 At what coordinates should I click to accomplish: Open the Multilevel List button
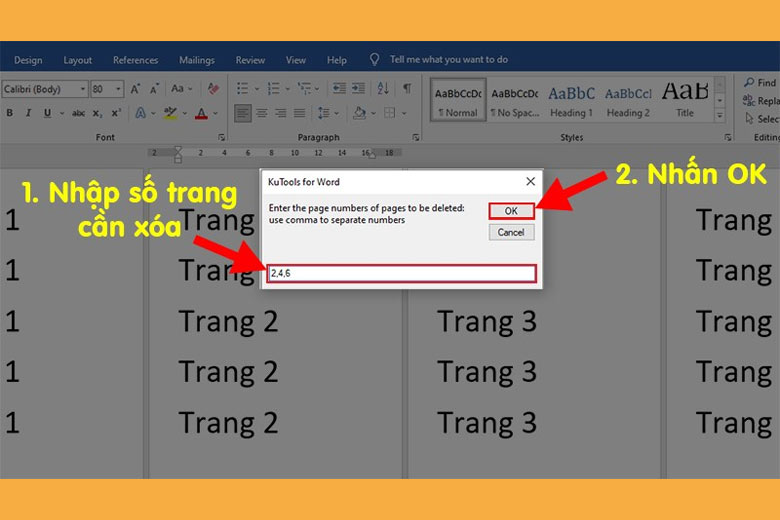pos(304,89)
